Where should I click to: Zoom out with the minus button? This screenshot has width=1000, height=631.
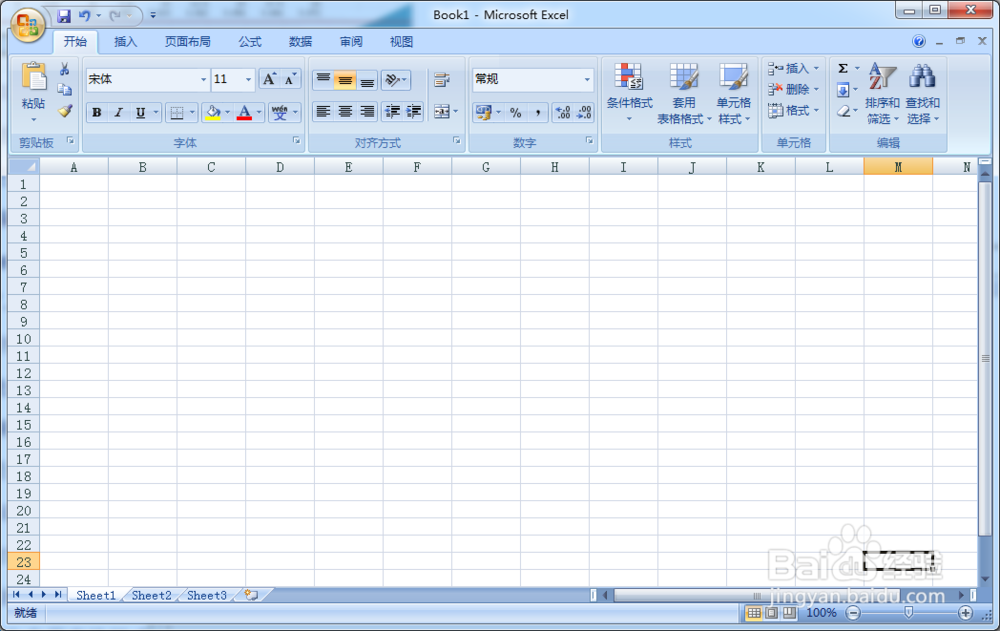tap(853, 613)
